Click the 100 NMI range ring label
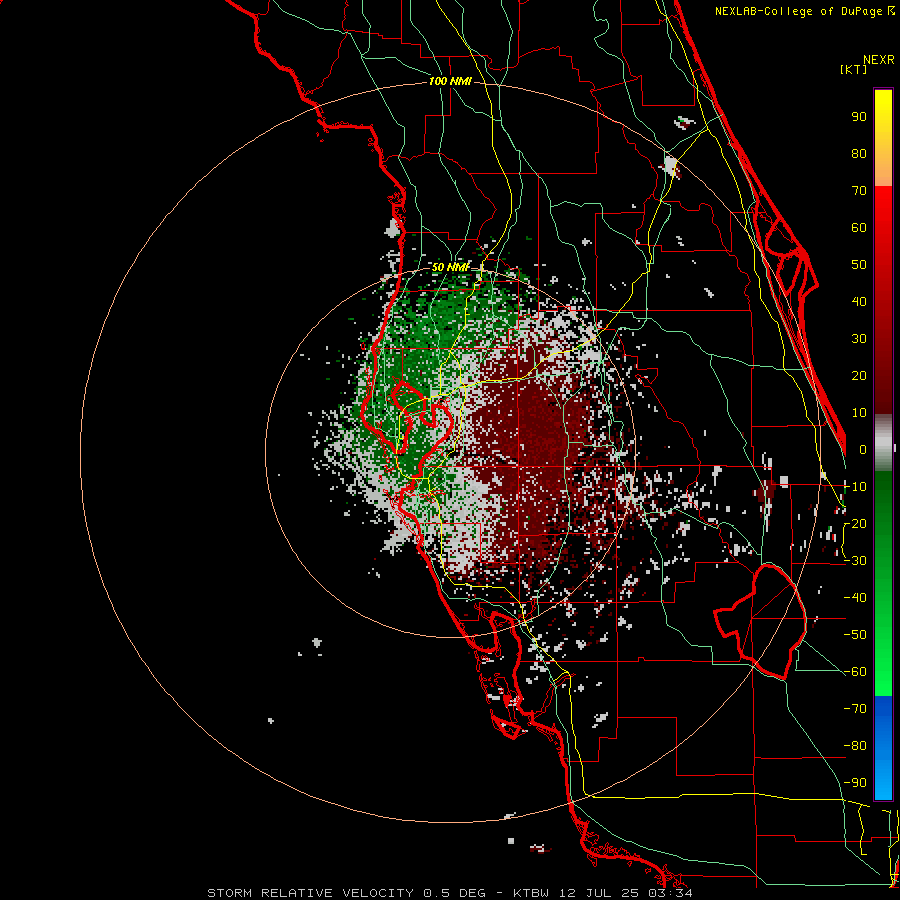The height and width of the screenshot is (900, 900). pyautogui.click(x=450, y=82)
